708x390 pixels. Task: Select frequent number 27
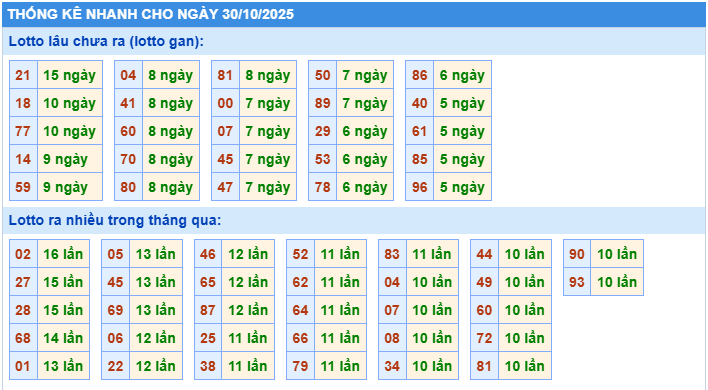[x=23, y=282]
